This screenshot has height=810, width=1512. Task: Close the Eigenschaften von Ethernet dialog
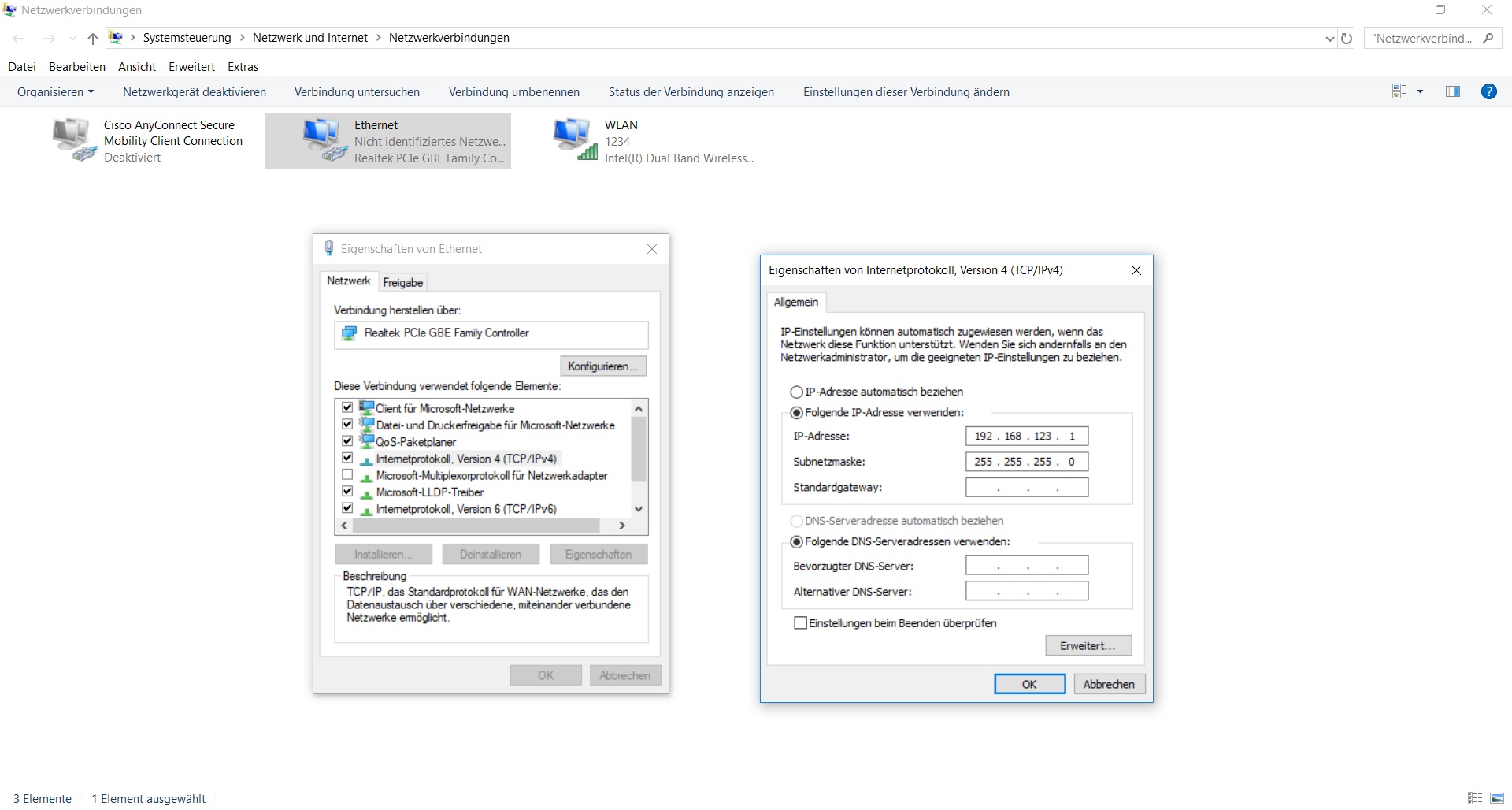652,249
